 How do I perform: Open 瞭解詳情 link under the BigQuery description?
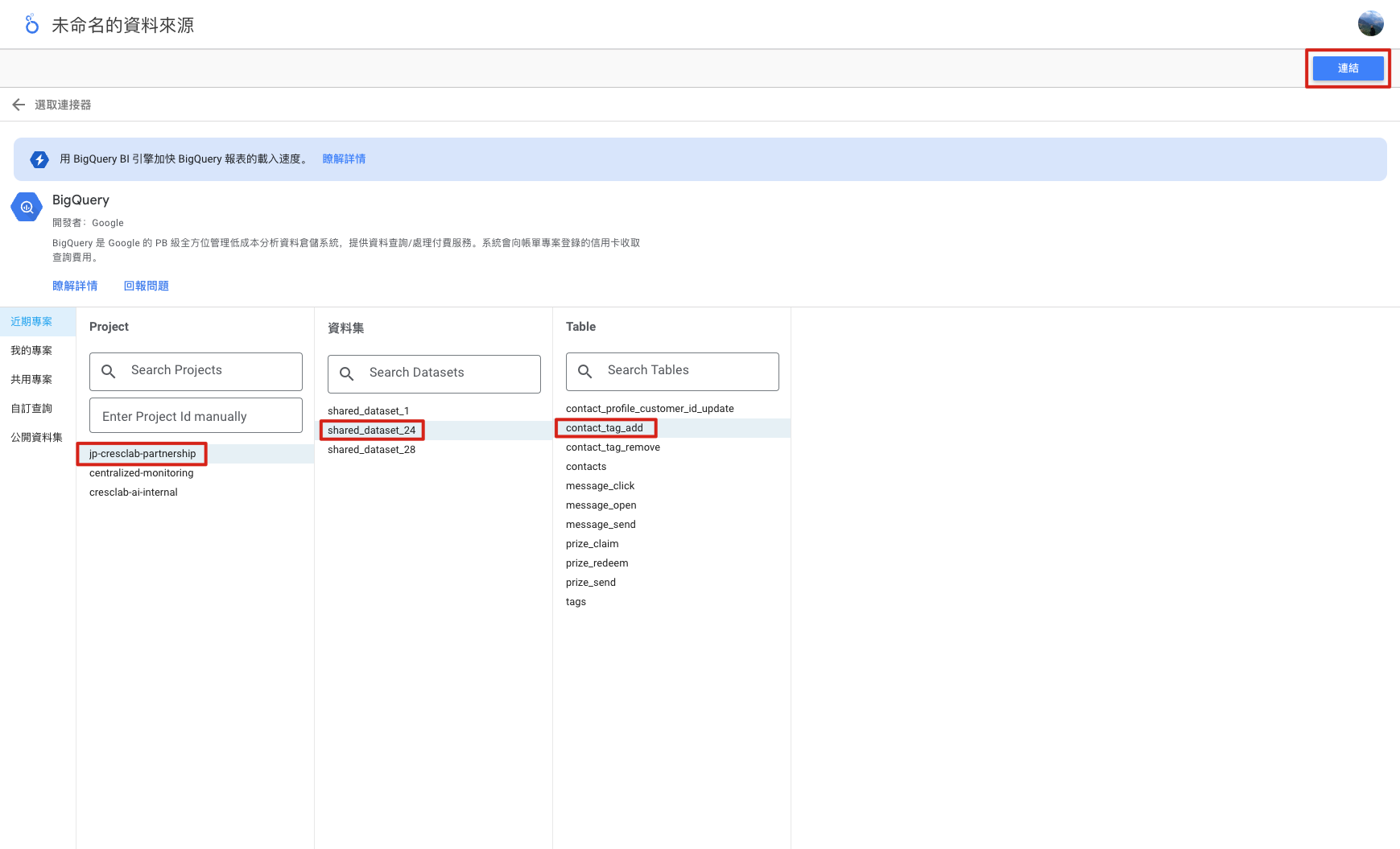coord(75,286)
